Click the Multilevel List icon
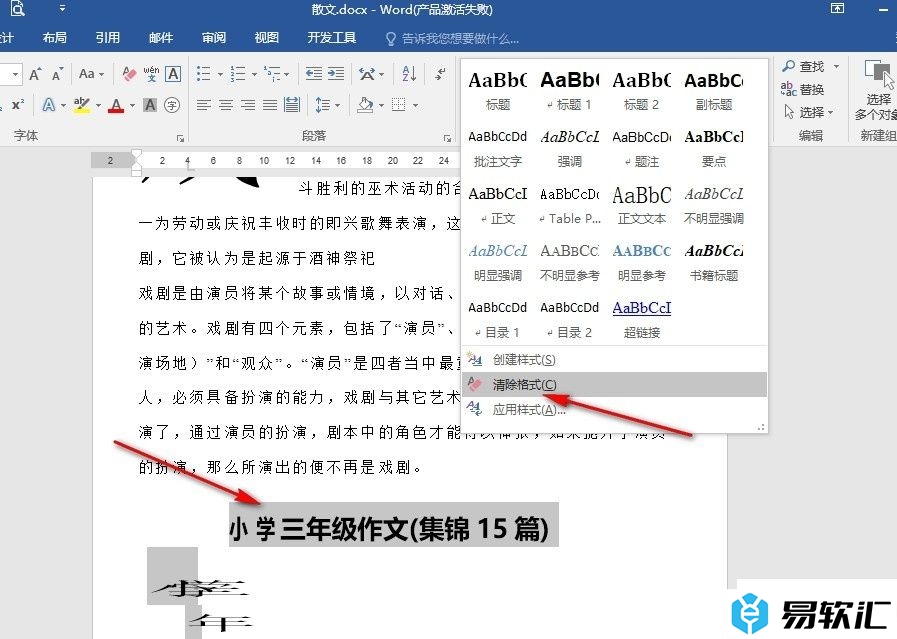 [x=272, y=74]
